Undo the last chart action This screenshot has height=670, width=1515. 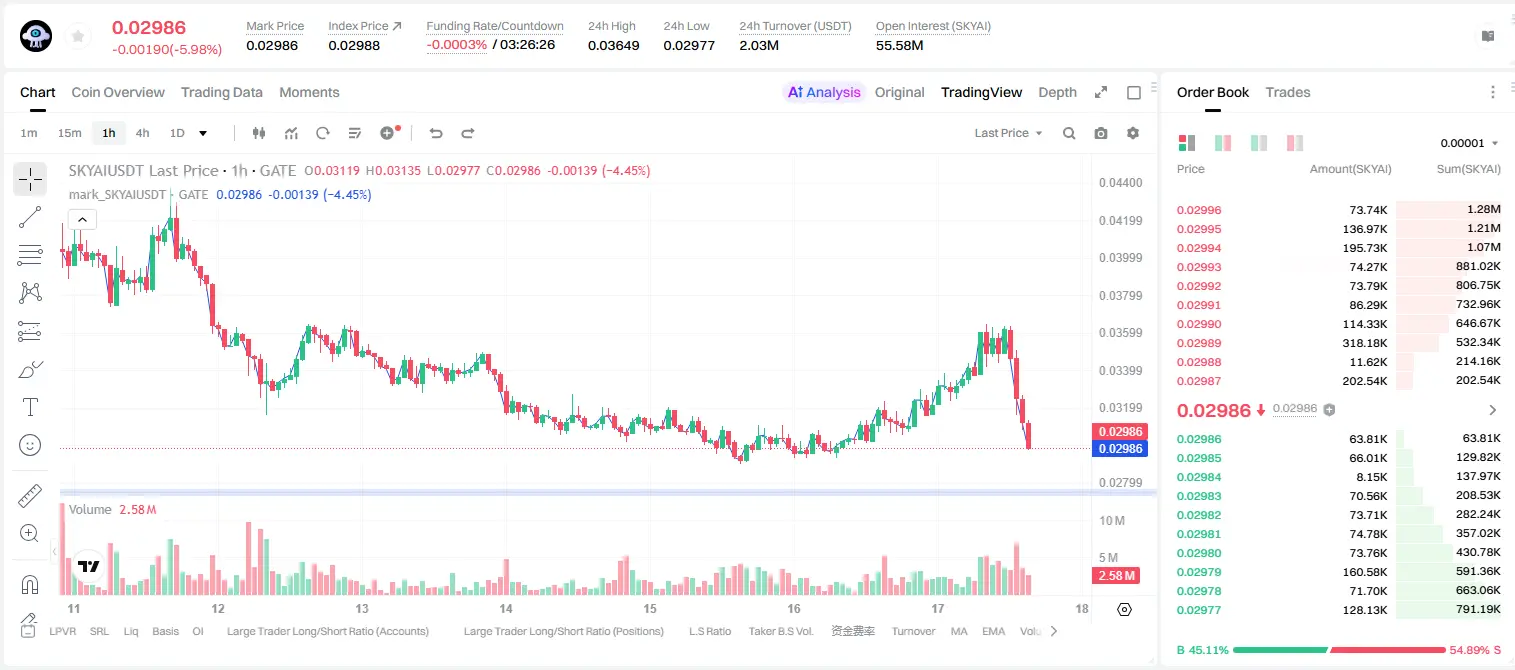pos(436,133)
